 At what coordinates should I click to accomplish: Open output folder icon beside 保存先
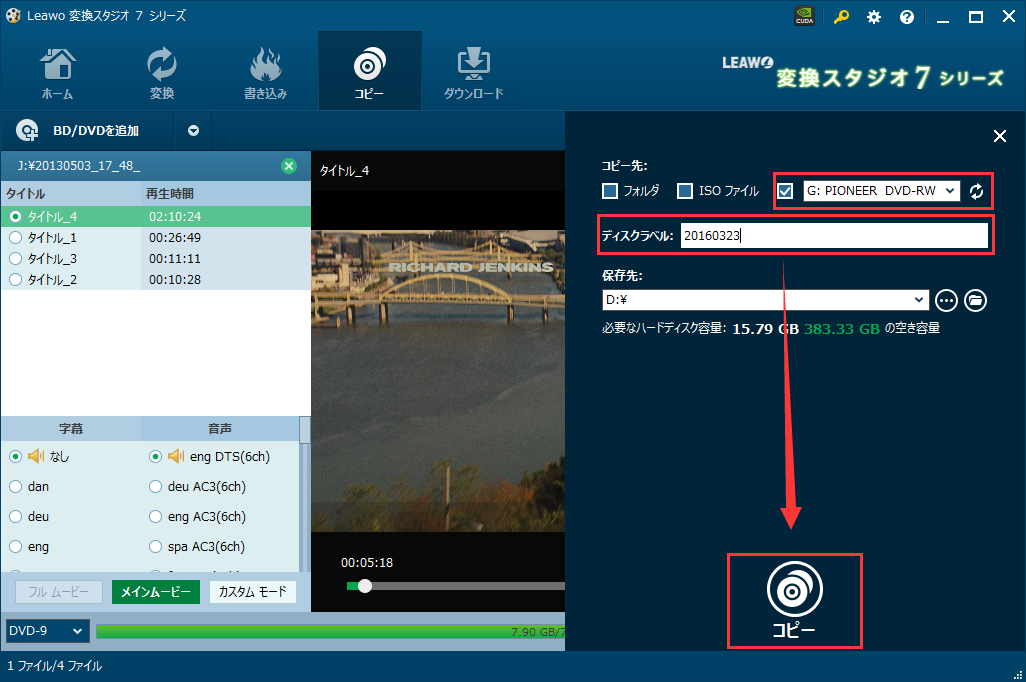[975, 300]
